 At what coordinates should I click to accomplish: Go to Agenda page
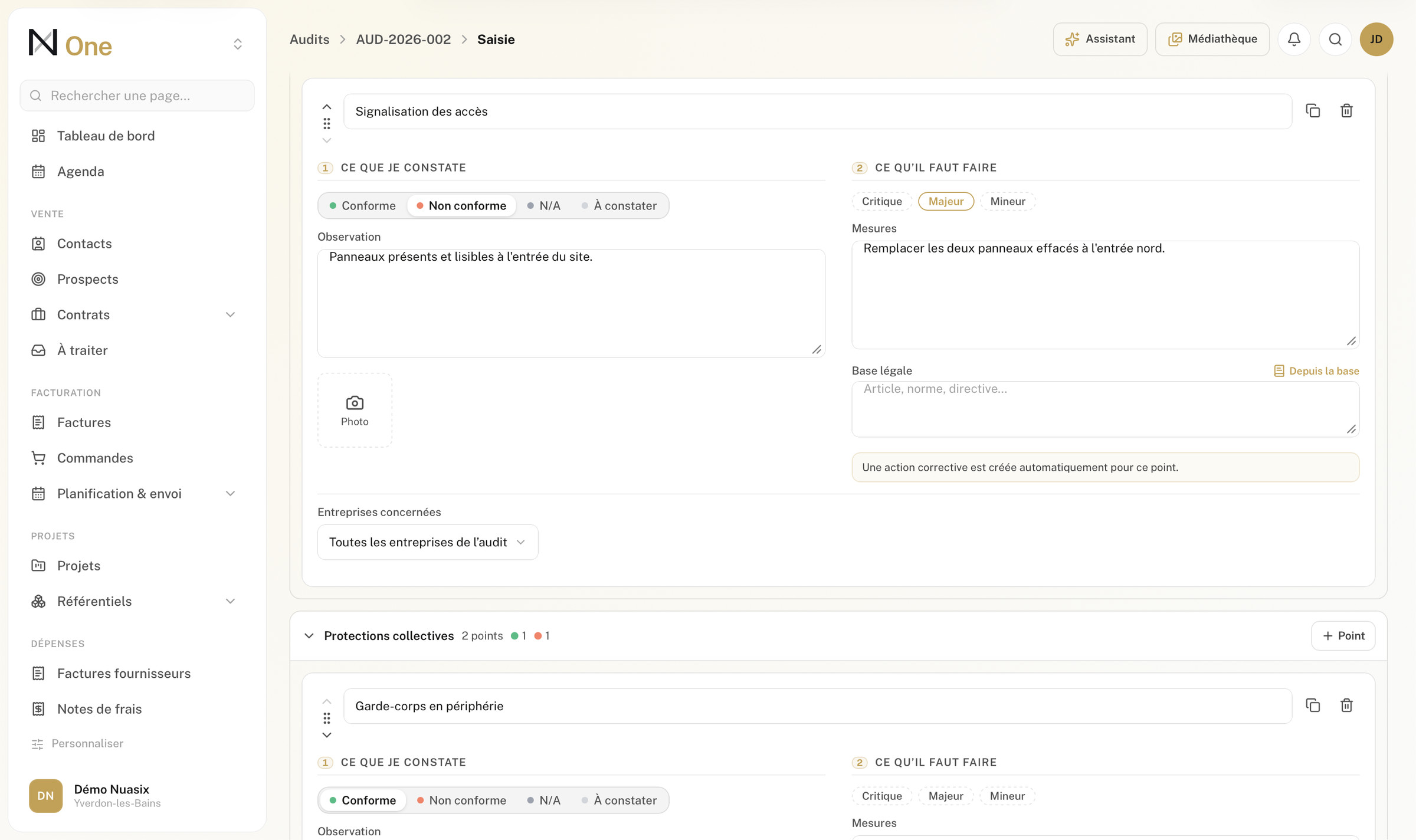point(137,172)
